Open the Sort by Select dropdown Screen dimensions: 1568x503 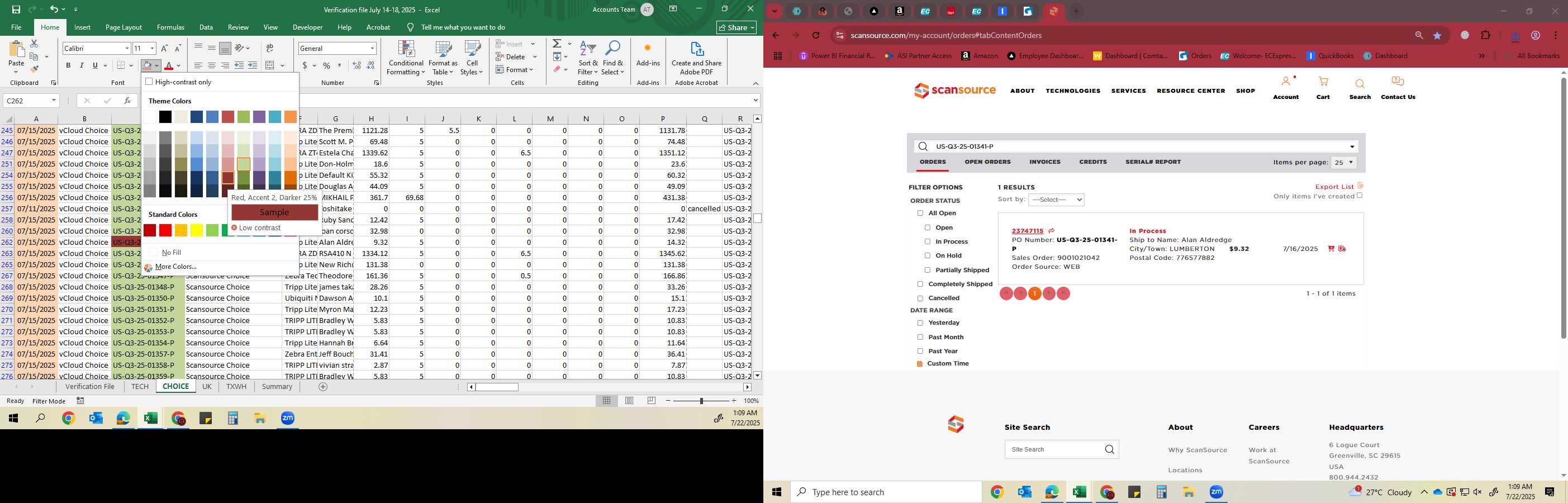click(1056, 200)
